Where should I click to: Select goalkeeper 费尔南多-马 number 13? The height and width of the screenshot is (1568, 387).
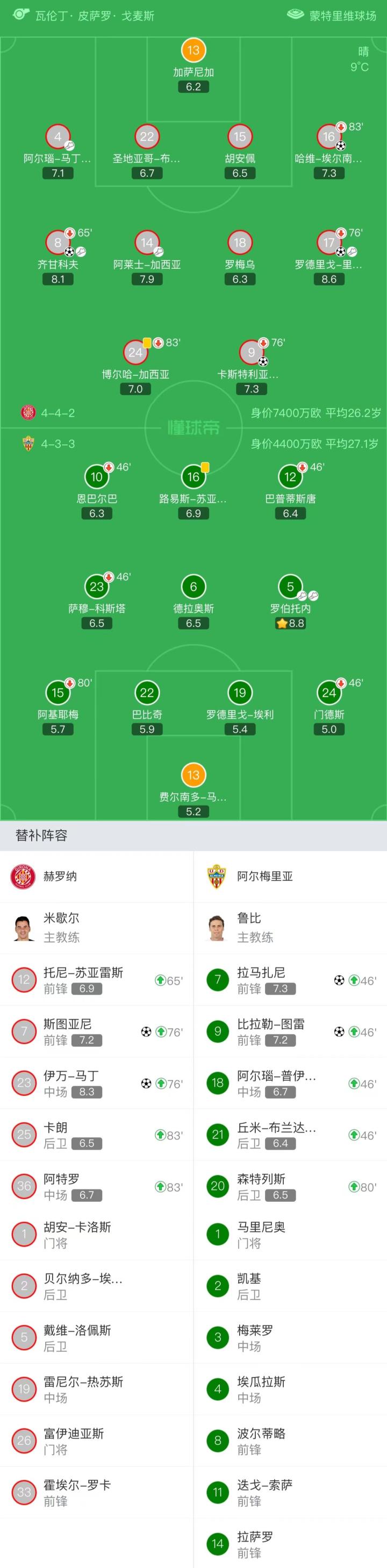(x=193, y=775)
